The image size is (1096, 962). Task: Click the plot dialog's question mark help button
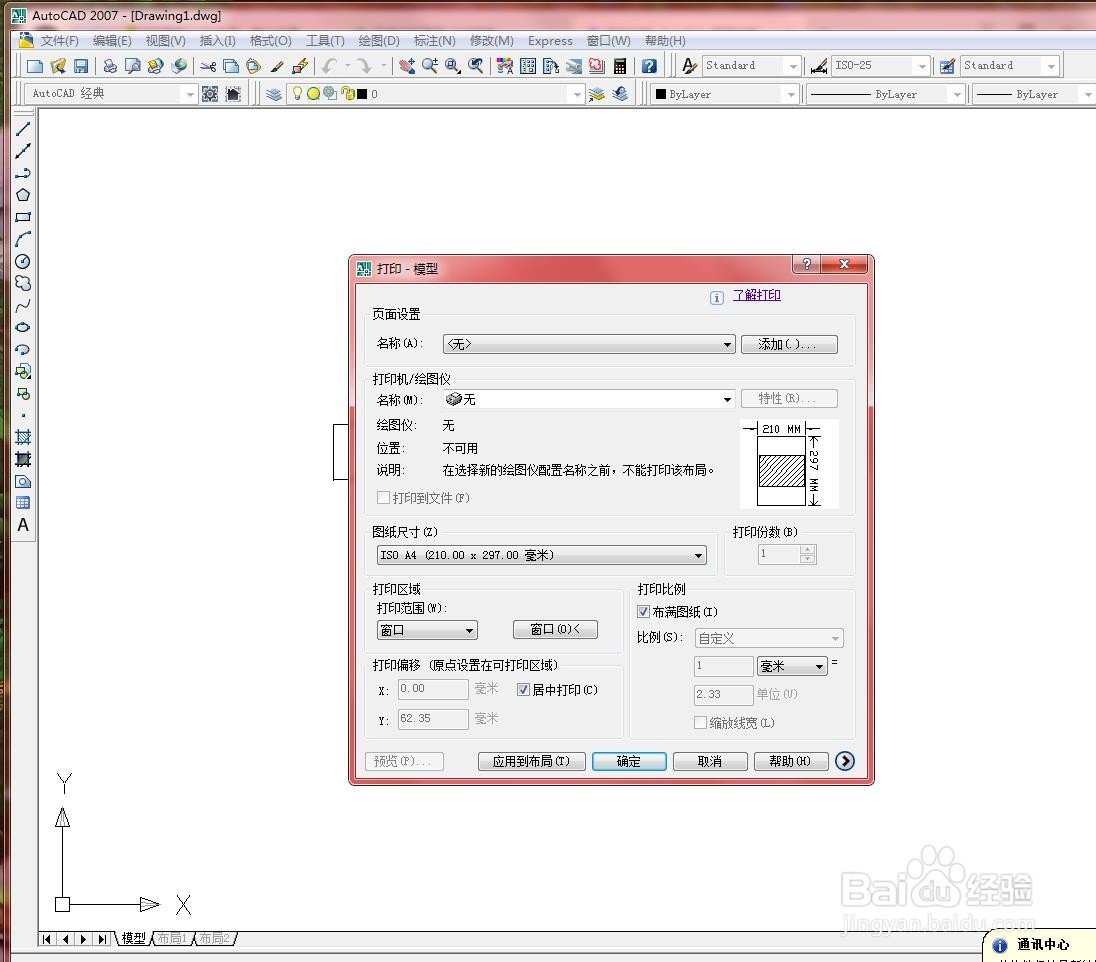(x=807, y=264)
